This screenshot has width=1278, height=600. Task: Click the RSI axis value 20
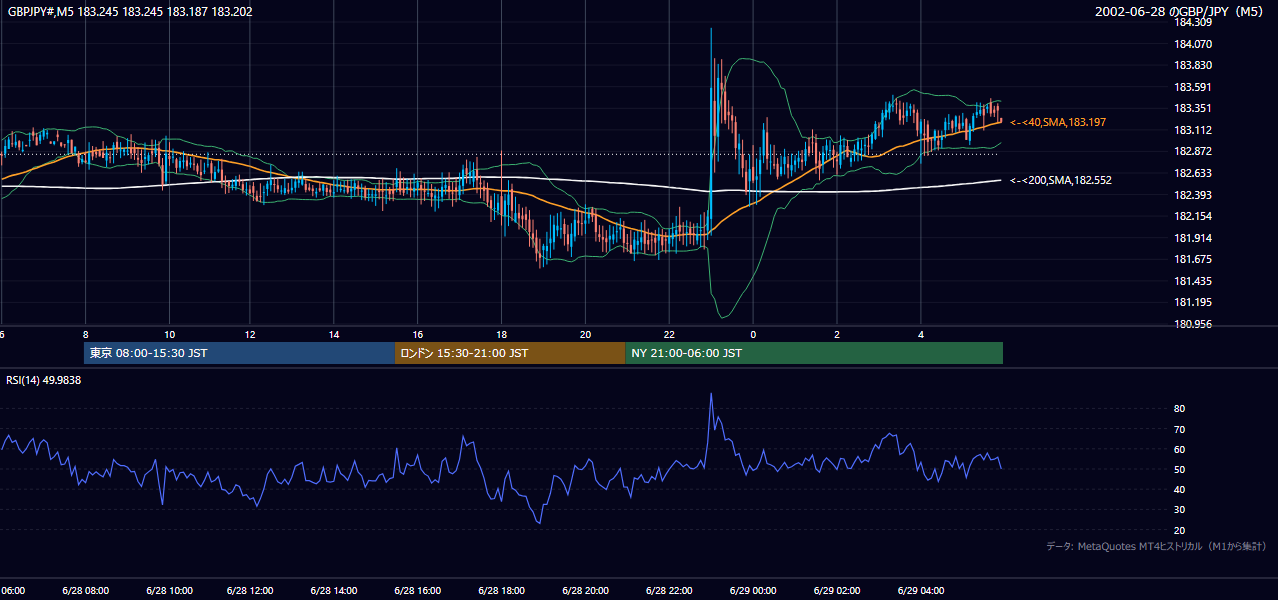(x=1180, y=530)
